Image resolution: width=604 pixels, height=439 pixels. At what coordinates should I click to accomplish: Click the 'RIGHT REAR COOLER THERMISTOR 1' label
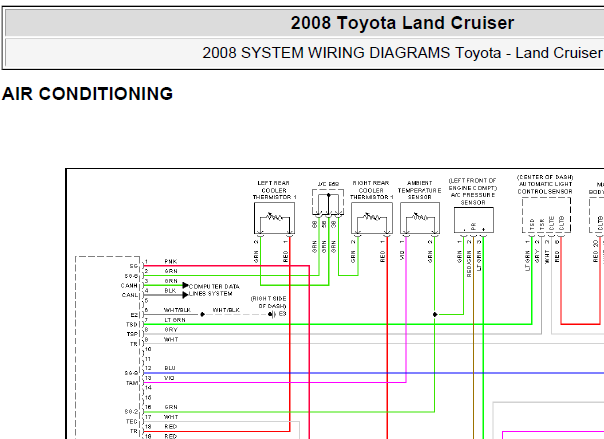(371, 190)
